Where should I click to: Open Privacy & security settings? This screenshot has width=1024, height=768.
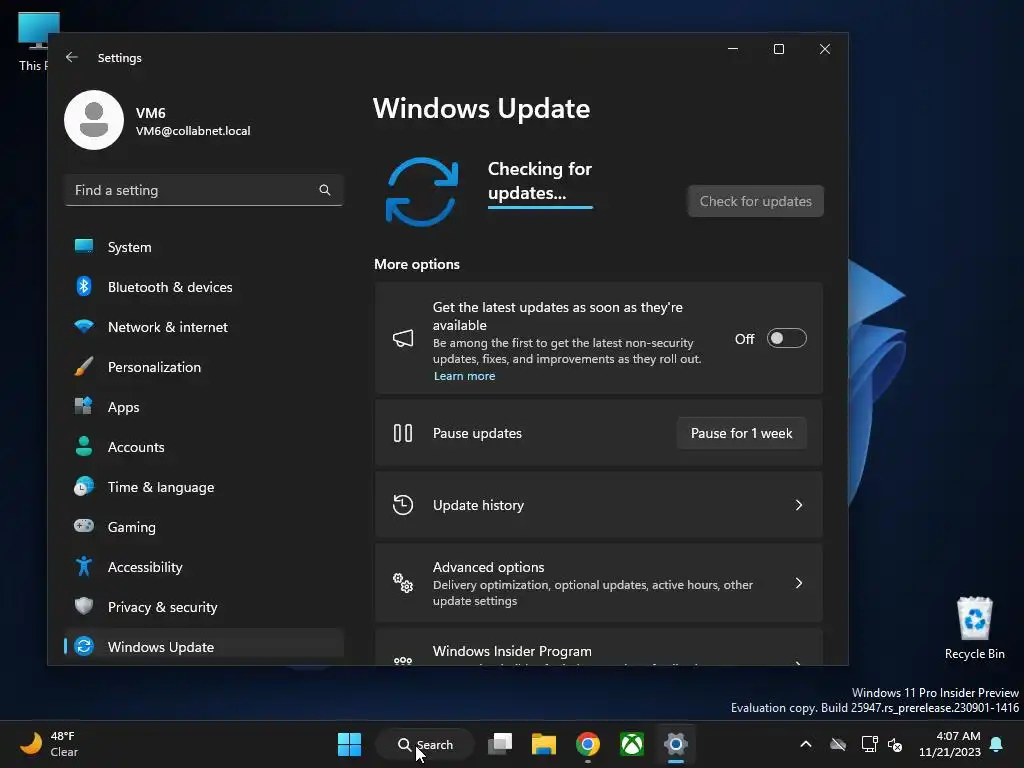click(204, 607)
